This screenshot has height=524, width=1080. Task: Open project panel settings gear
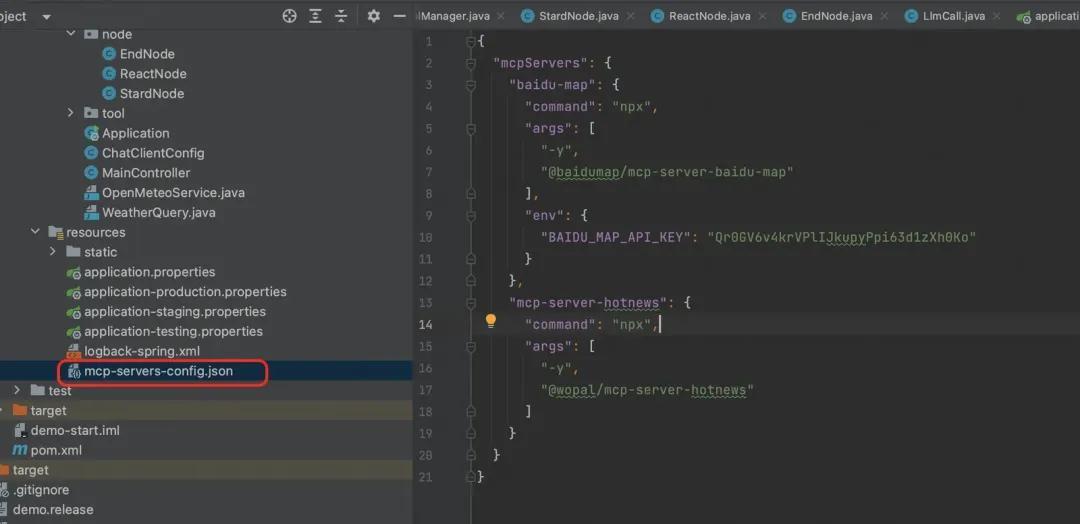[x=373, y=16]
